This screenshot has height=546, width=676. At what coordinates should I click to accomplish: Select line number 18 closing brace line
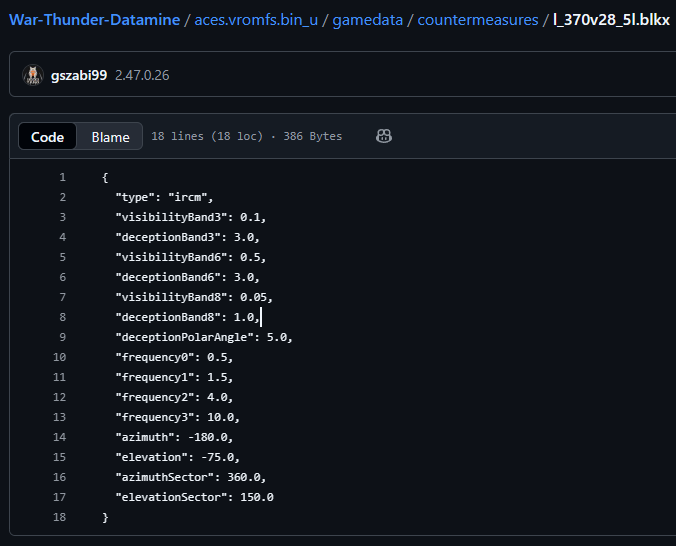59,517
